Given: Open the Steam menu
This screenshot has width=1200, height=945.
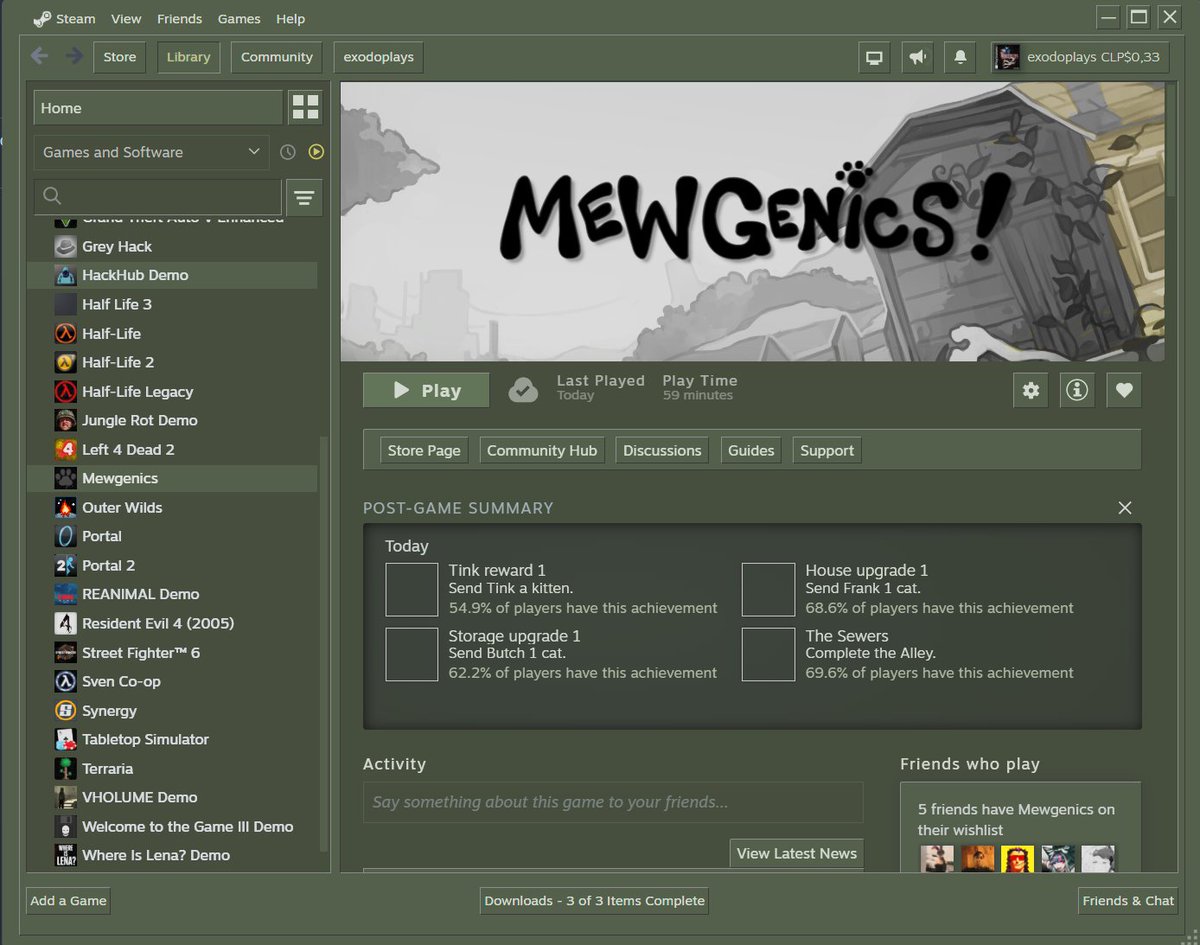Looking at the screenshot, I should tap(64, 19).
